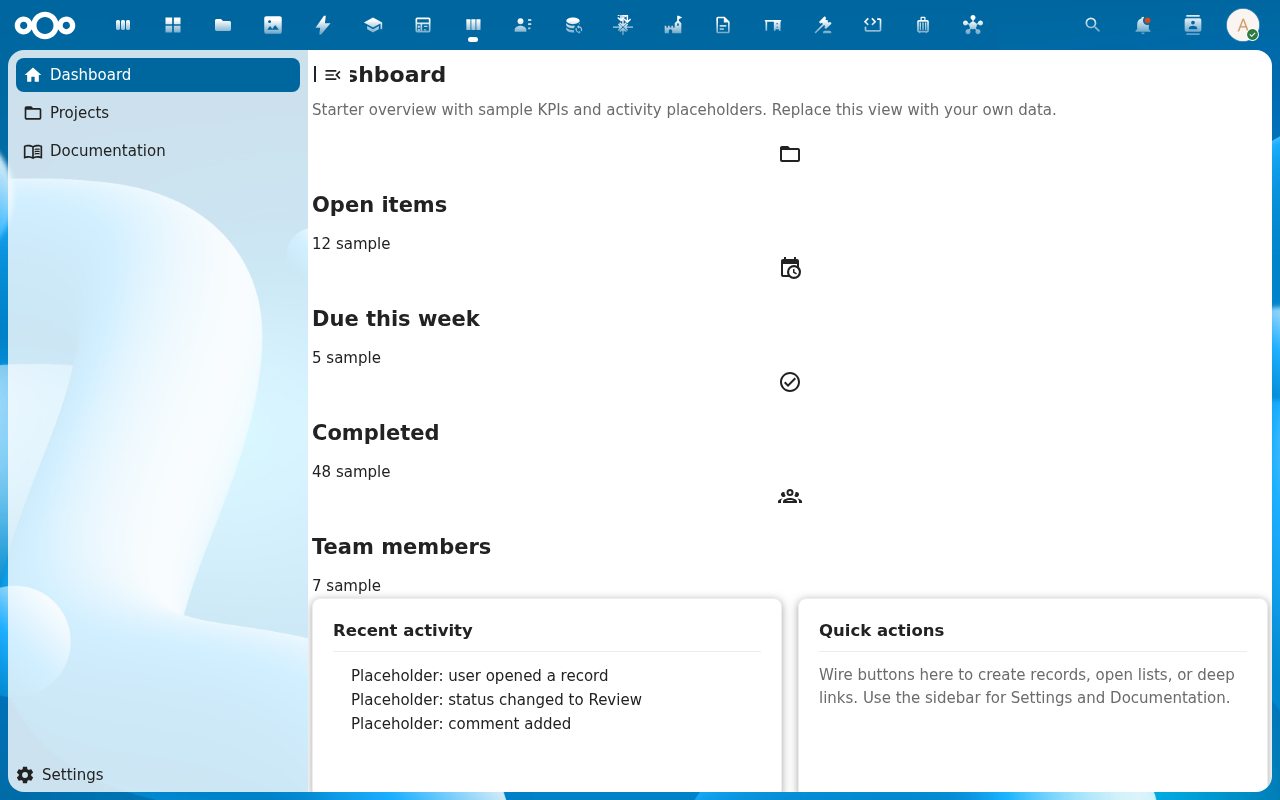This screenshot has height=800, width=1280.
Task: Click the folder icon above Open items
Action: pyautogui.click(x=790, y=154)
